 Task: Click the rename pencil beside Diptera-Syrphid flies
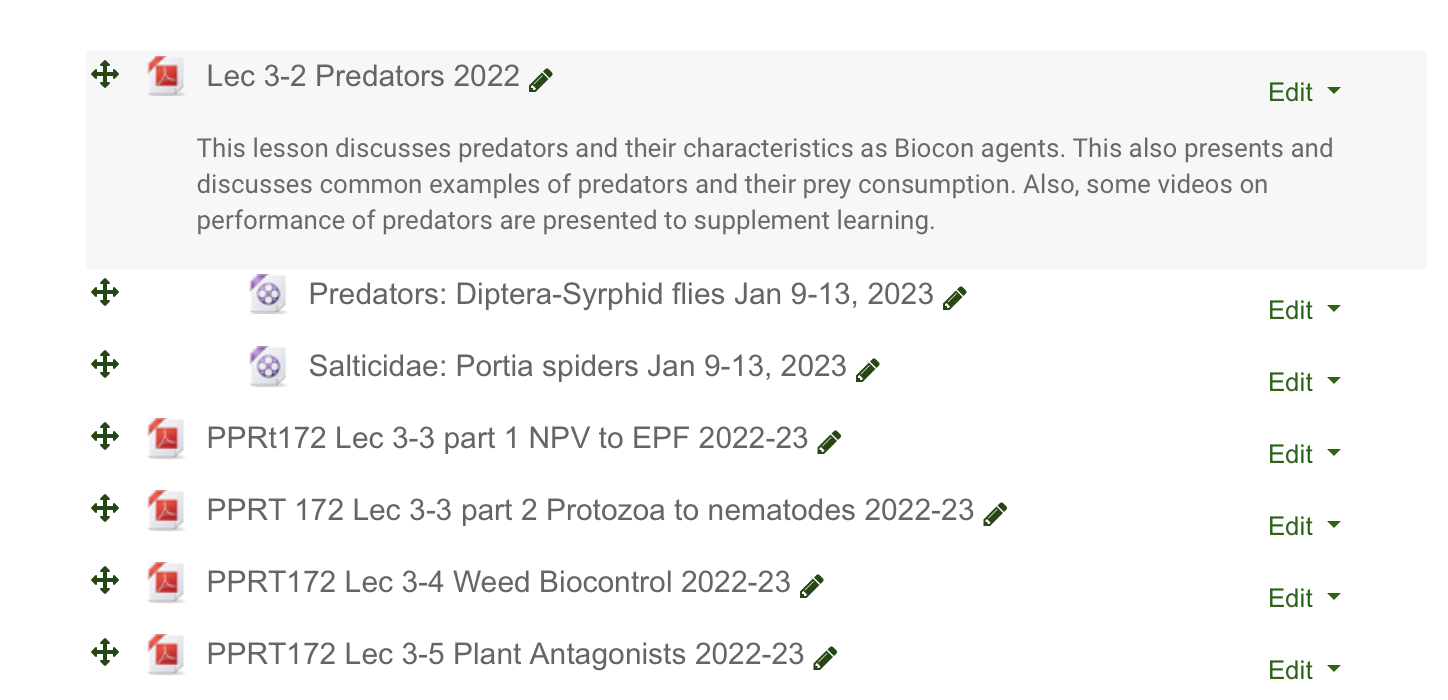[x=955, y=298]
